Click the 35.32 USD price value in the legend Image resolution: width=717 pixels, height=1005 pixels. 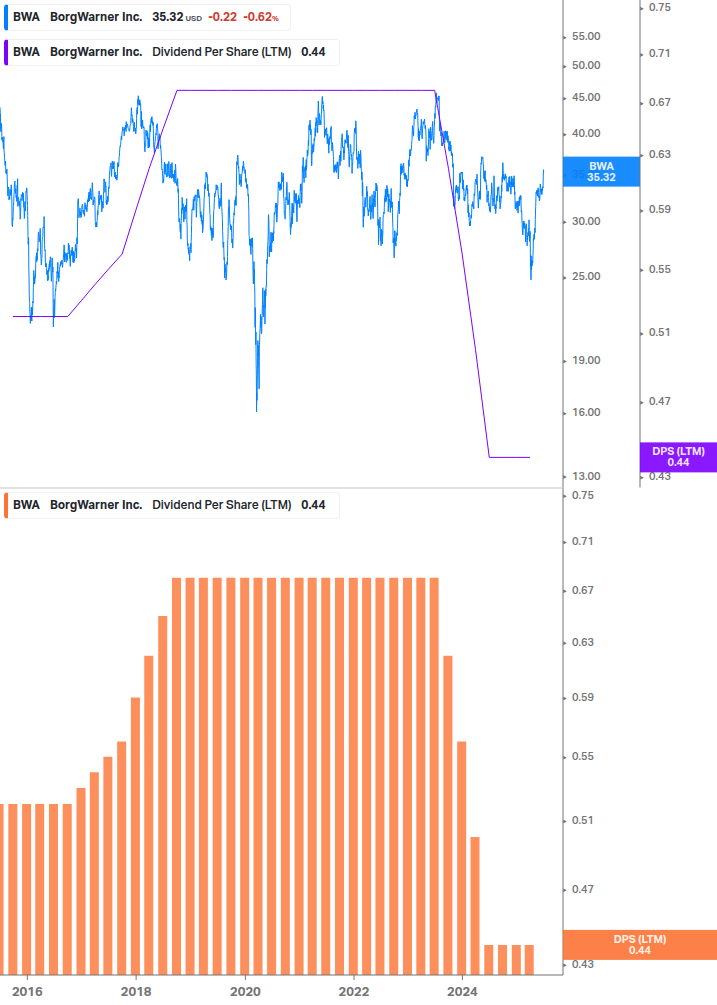pos(177,17)
